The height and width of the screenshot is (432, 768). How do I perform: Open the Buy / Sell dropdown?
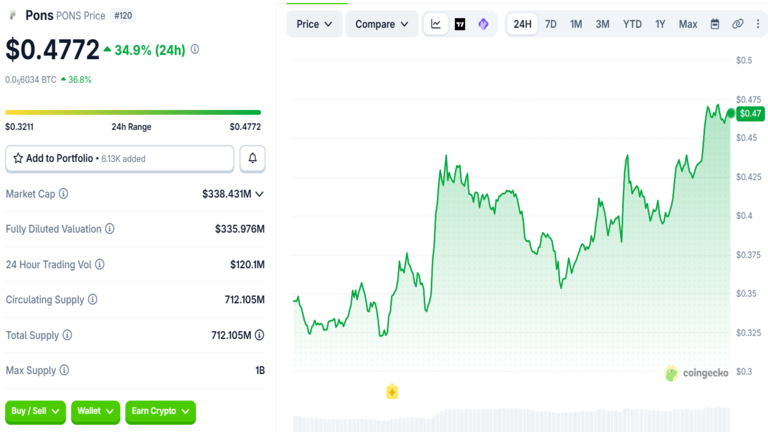coord(35,411)
